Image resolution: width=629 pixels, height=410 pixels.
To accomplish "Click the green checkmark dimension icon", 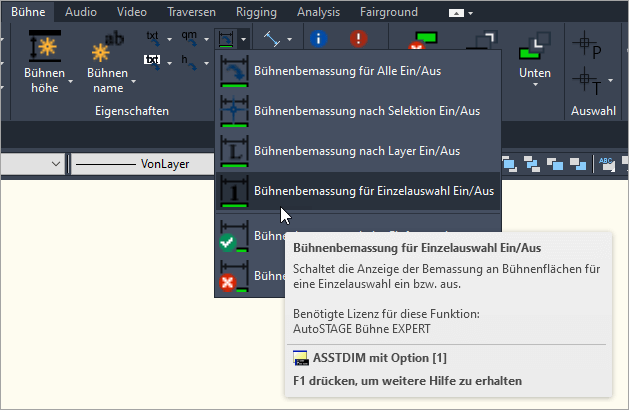I will (x=232, y=236).
